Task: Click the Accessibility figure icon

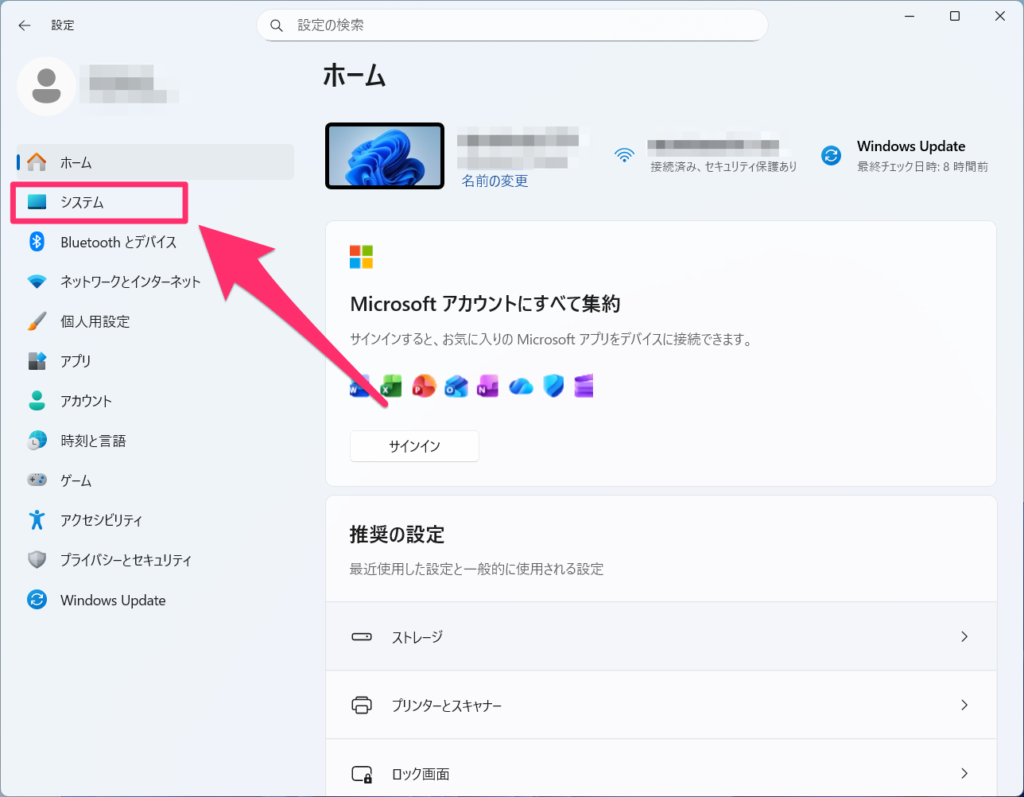Action: point(37,520)
